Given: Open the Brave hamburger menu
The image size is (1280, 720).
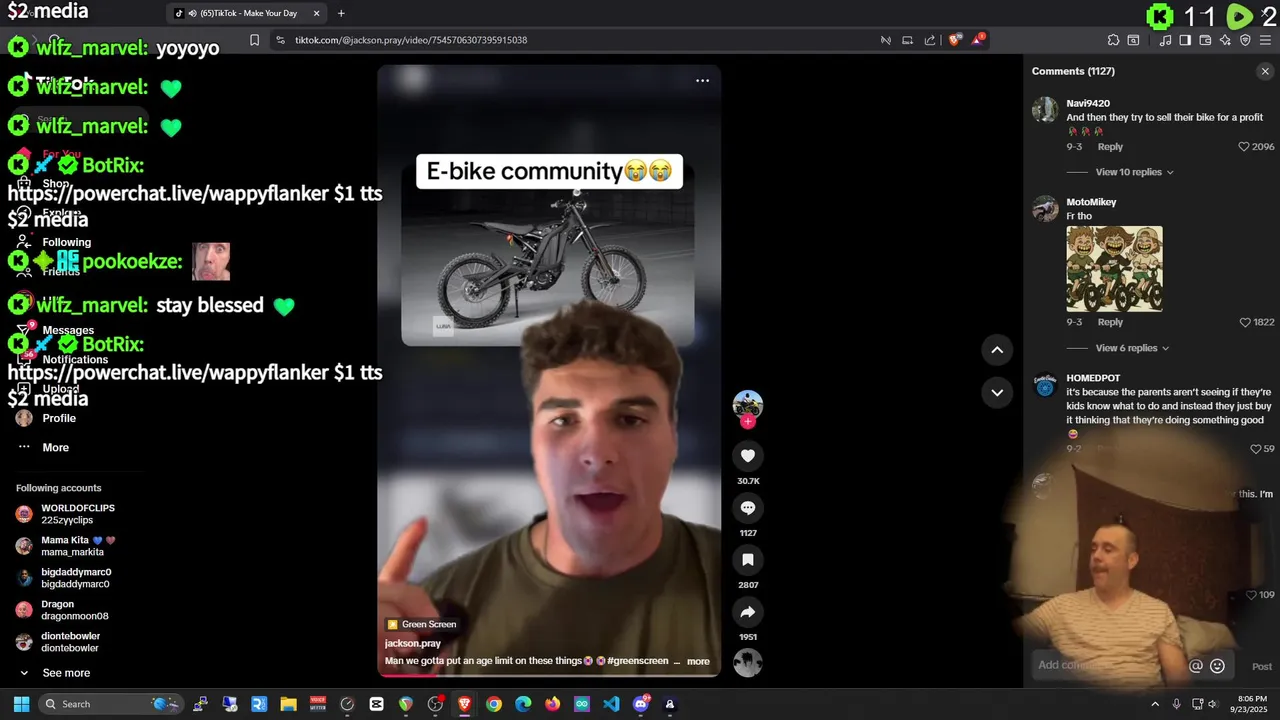Looking at the screenshot, I should point(1265,40).
